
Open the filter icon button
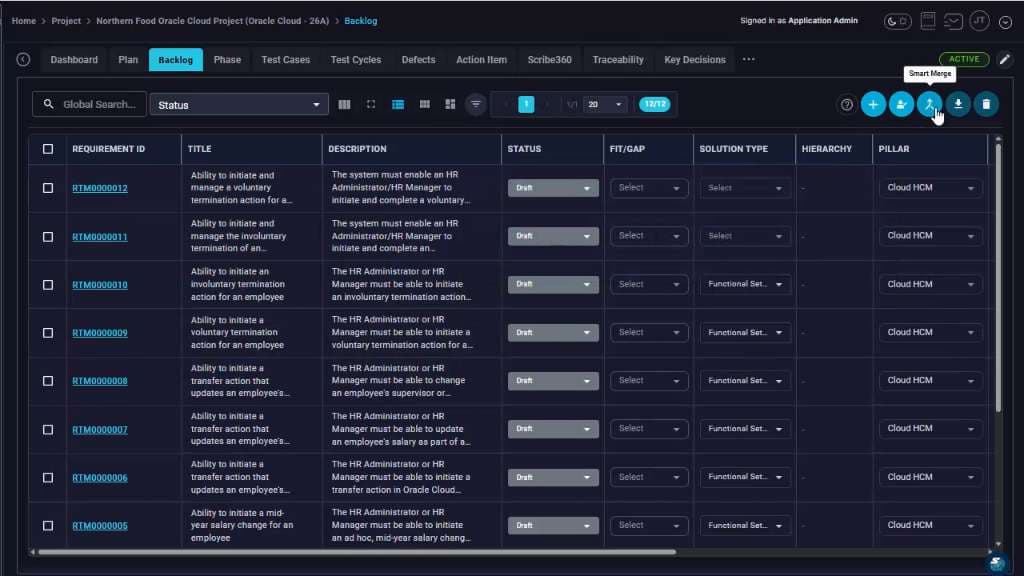[x=476, y=104]
